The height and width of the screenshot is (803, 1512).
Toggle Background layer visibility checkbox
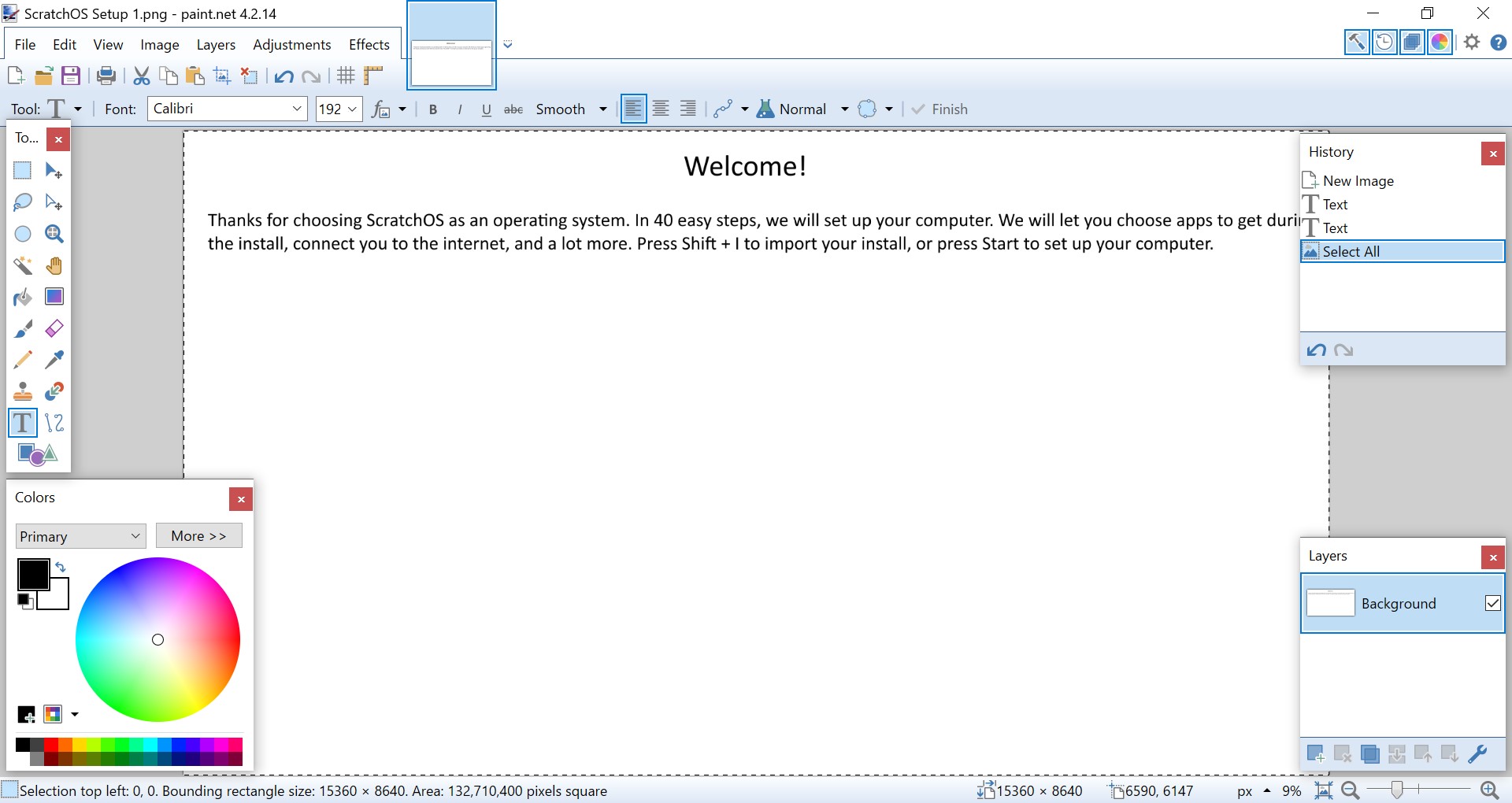point(1492,603)
